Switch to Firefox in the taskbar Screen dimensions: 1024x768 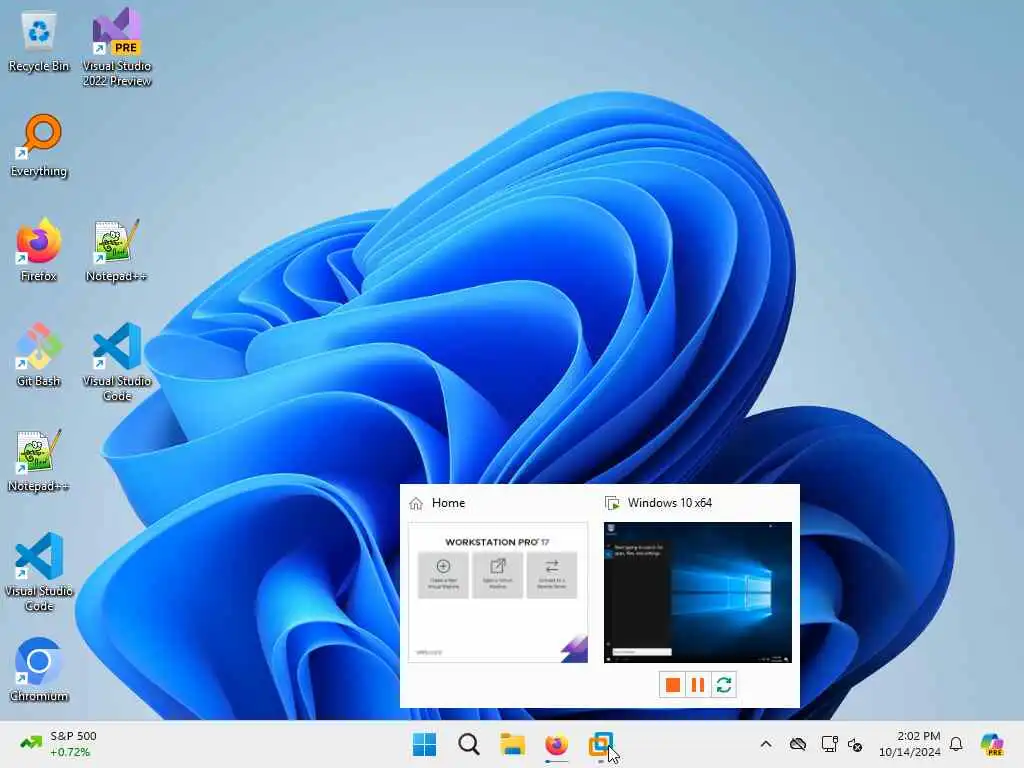(556, 744)
